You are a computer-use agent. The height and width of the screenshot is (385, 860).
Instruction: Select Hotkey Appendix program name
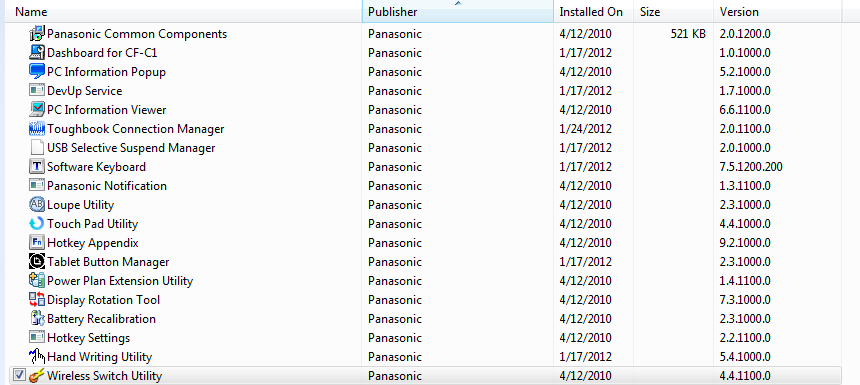[93, 242]
